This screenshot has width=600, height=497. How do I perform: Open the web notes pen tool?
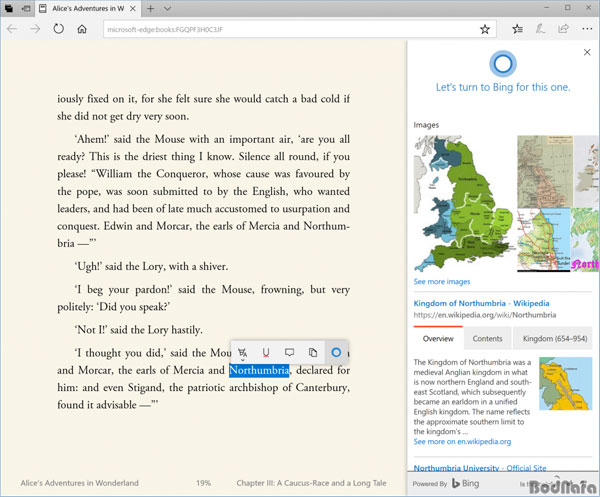click(x=540, y=29)
